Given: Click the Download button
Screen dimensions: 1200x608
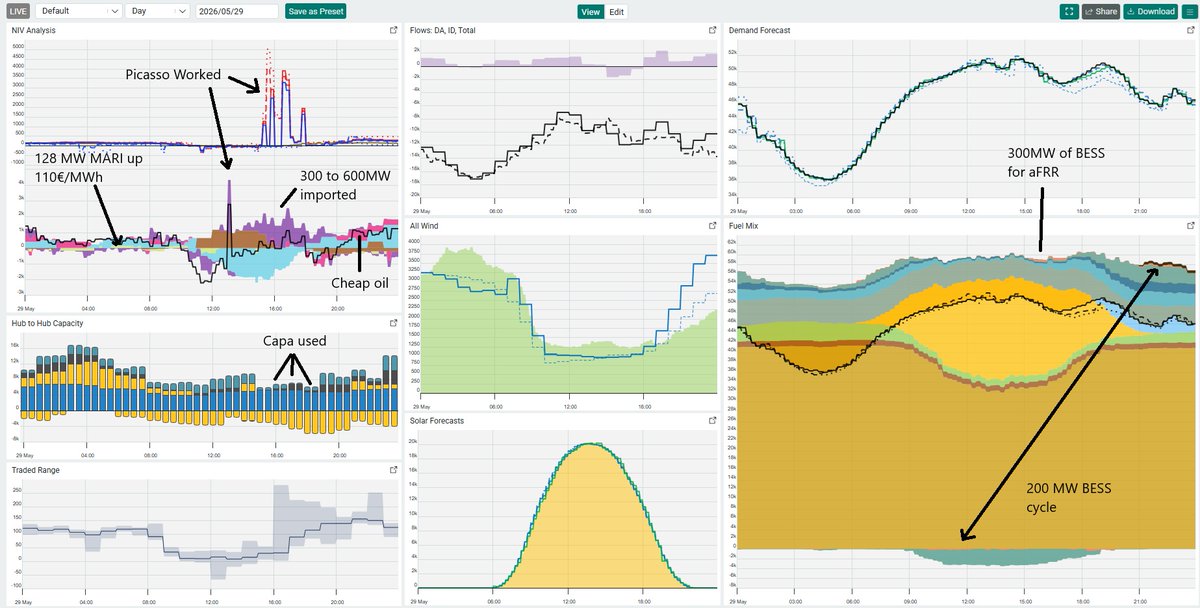Looking at the screenshot, I should tap(1150, 12).
